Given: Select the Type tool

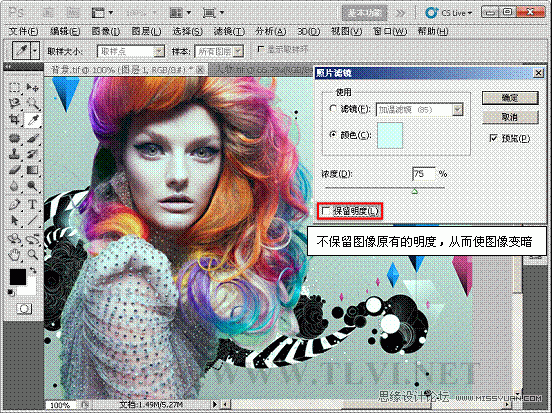Looking at the screenshot, I should coord(32,204).
